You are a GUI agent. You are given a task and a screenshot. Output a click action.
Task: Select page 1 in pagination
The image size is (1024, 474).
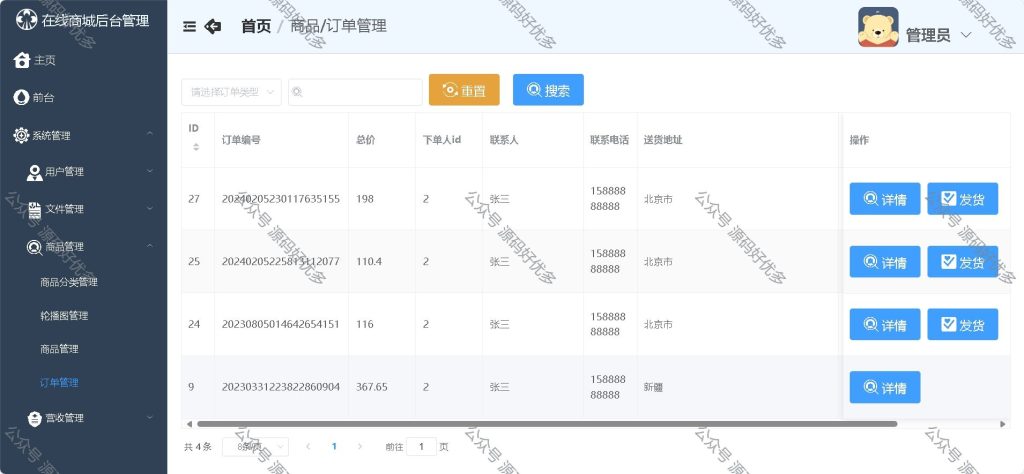tap(334, 447)
